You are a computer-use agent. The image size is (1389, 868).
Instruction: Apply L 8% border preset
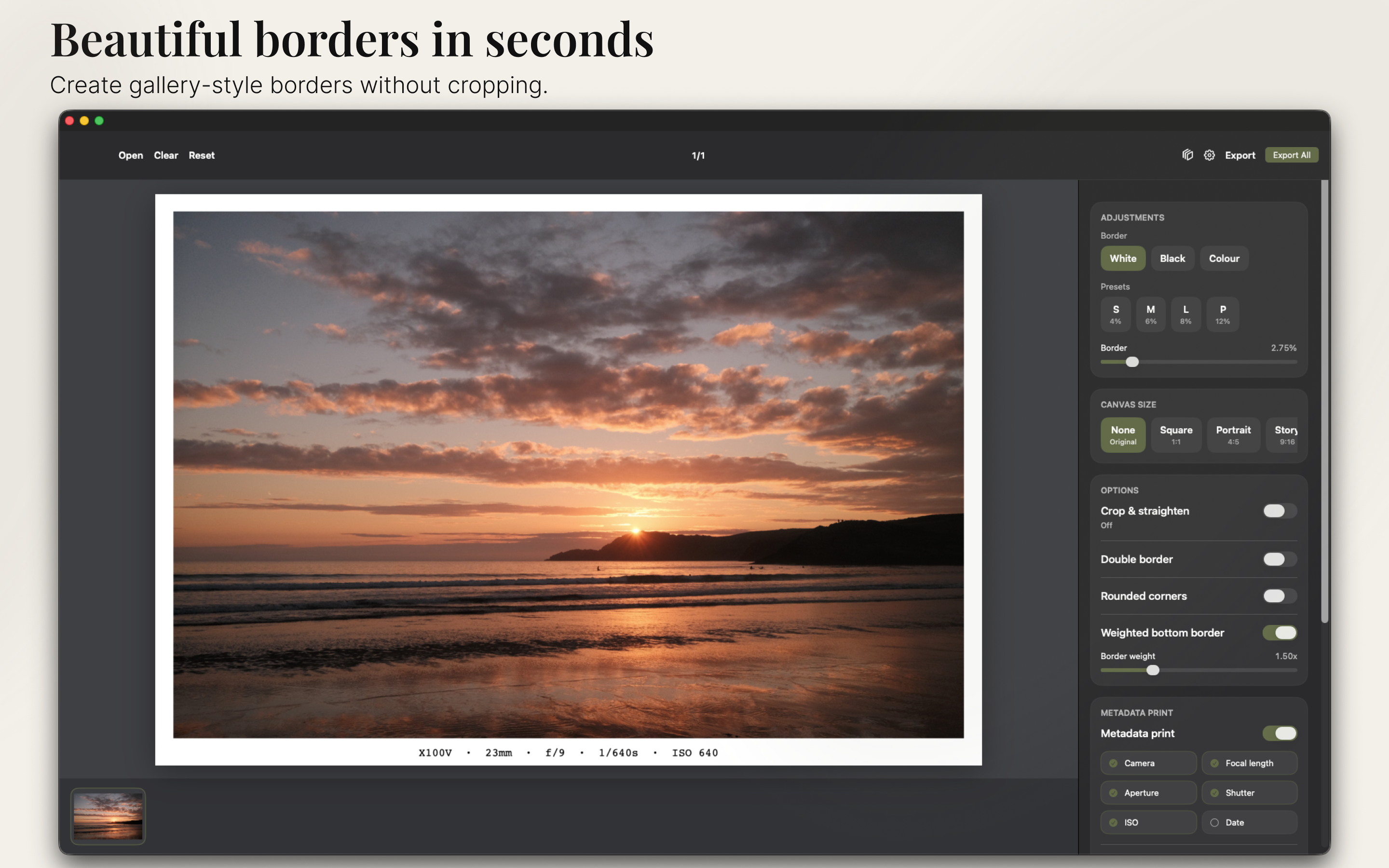click(1186, 314)
